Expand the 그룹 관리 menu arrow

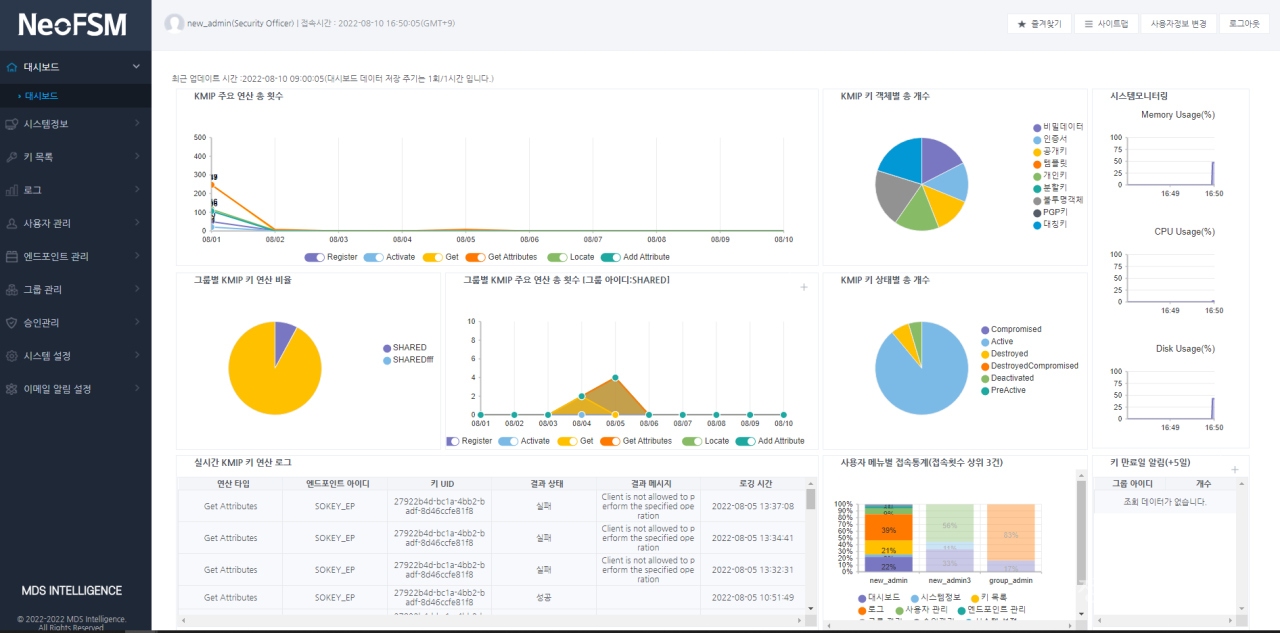click(137, 289)
